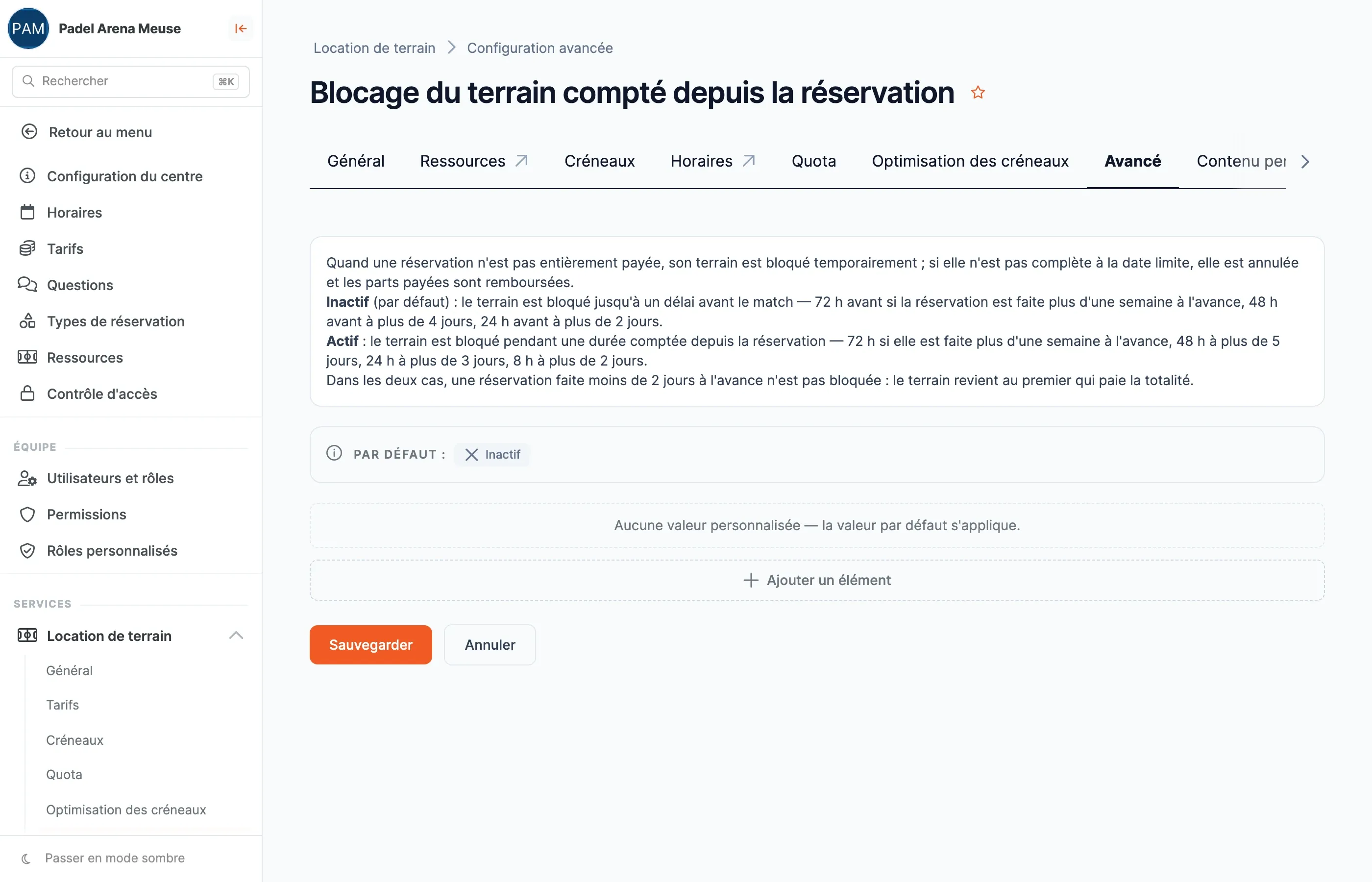The width and height of the screenshot is (1372, 882).
Task: Click the X icon in the Inactif badge
Action: pos(471,455)
